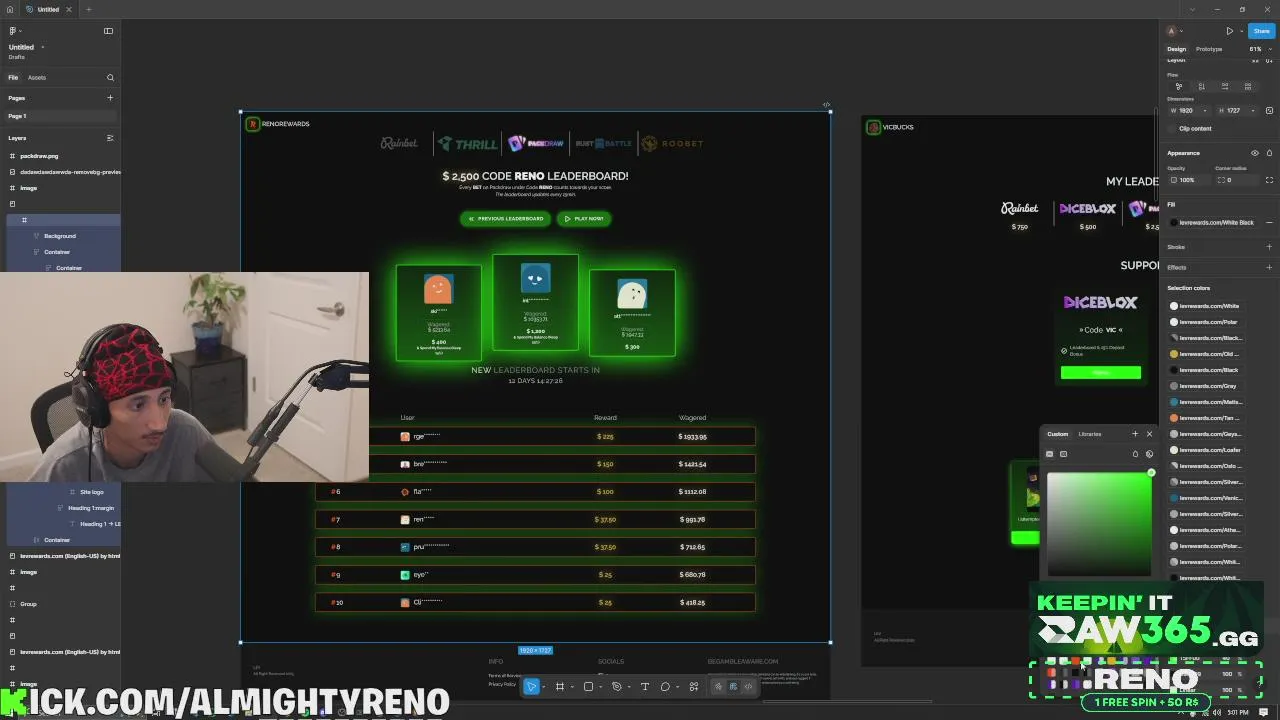
Task: Add a stroke with the plus icon
Action: 1269,247
